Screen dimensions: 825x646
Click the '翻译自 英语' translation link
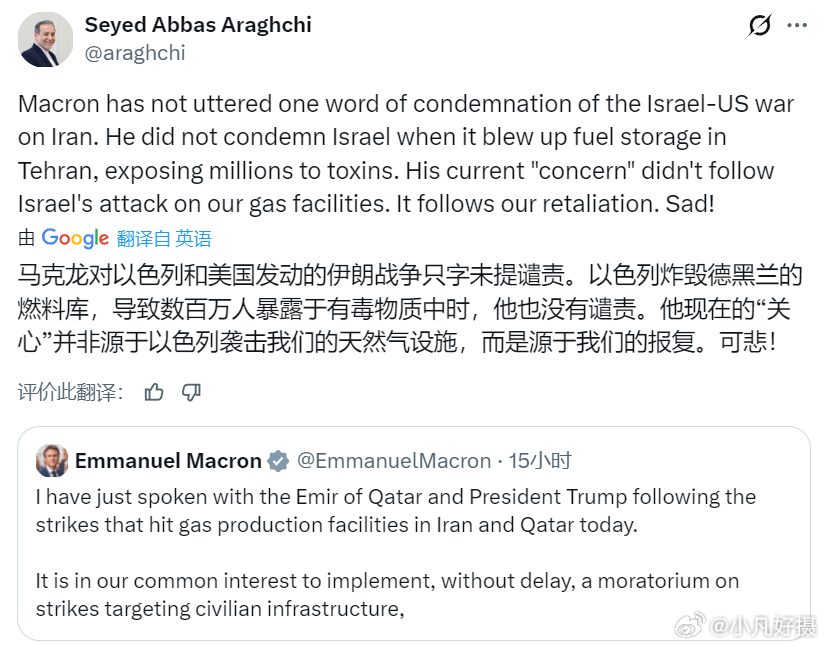click(164, 238)
